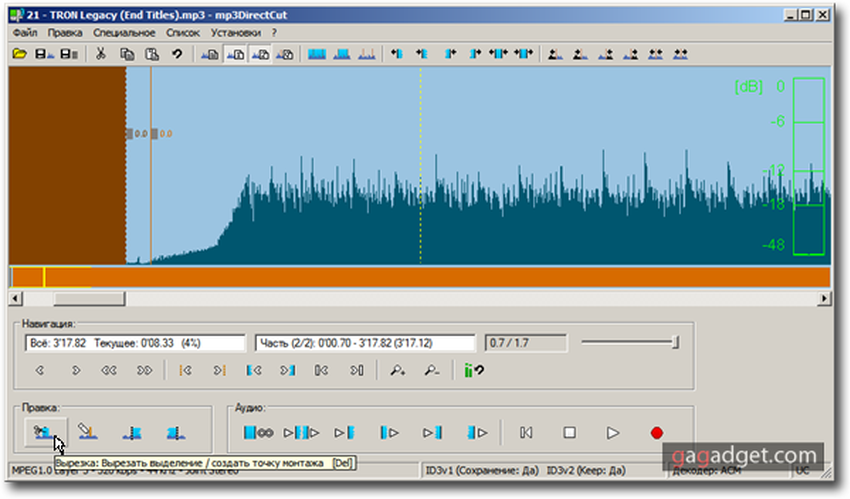This screenshot has width=850, height=499.
Task: Click the Undo arrow icon in toolbar
Action: pyautogui.click(x=177, y=54)
